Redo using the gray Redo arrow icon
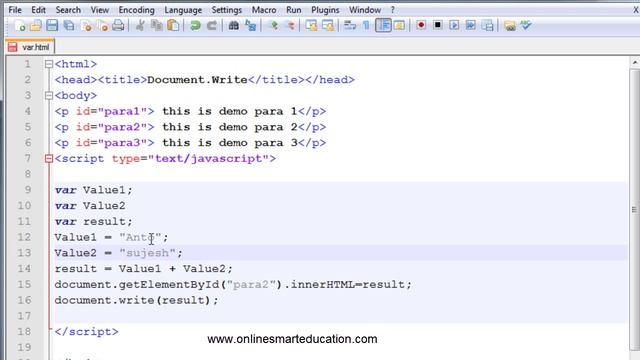The height and width of the screenshot is (360, 640). point(211,26)
